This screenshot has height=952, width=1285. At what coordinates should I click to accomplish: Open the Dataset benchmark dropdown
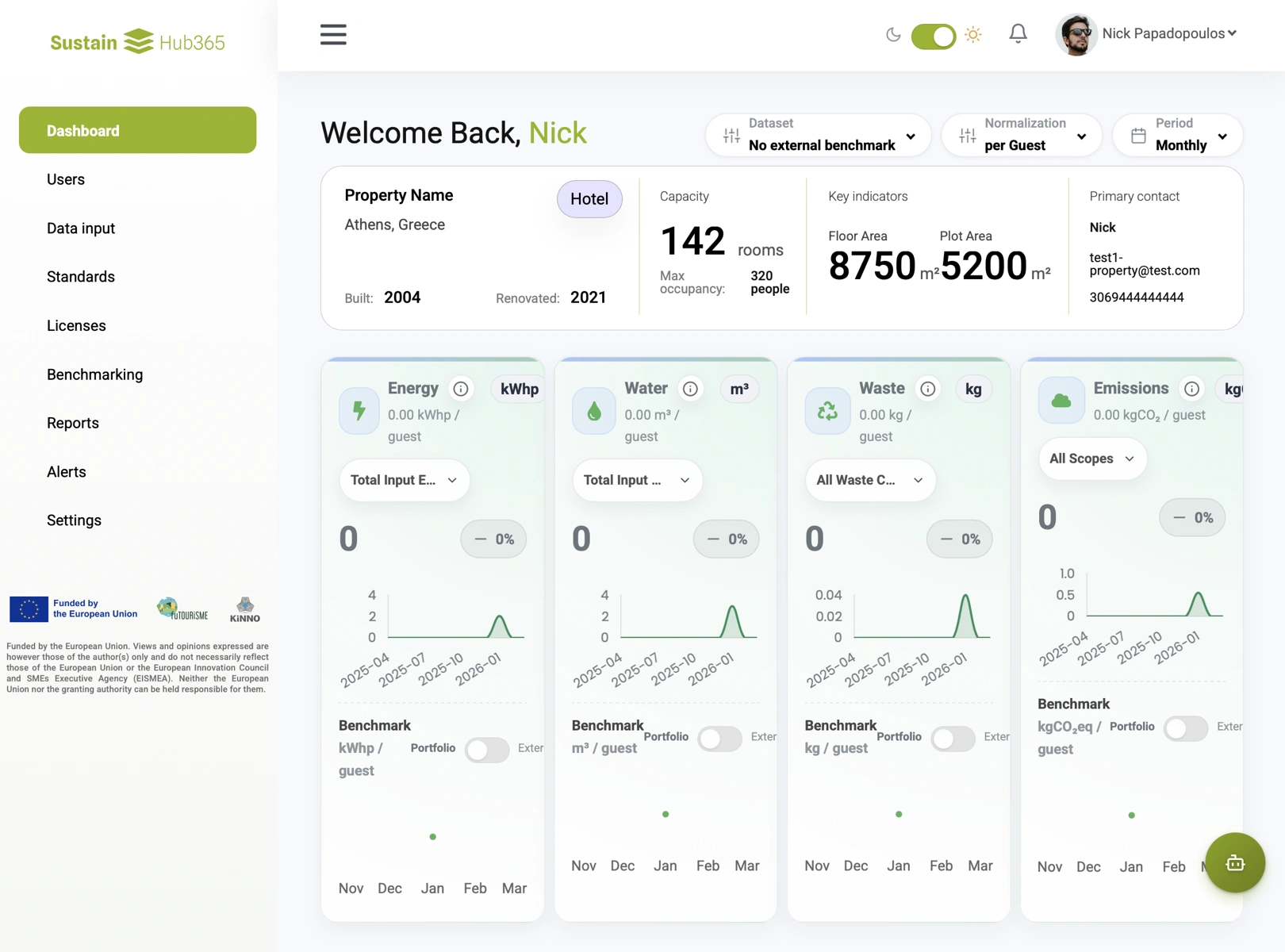(x=818, y=135)
